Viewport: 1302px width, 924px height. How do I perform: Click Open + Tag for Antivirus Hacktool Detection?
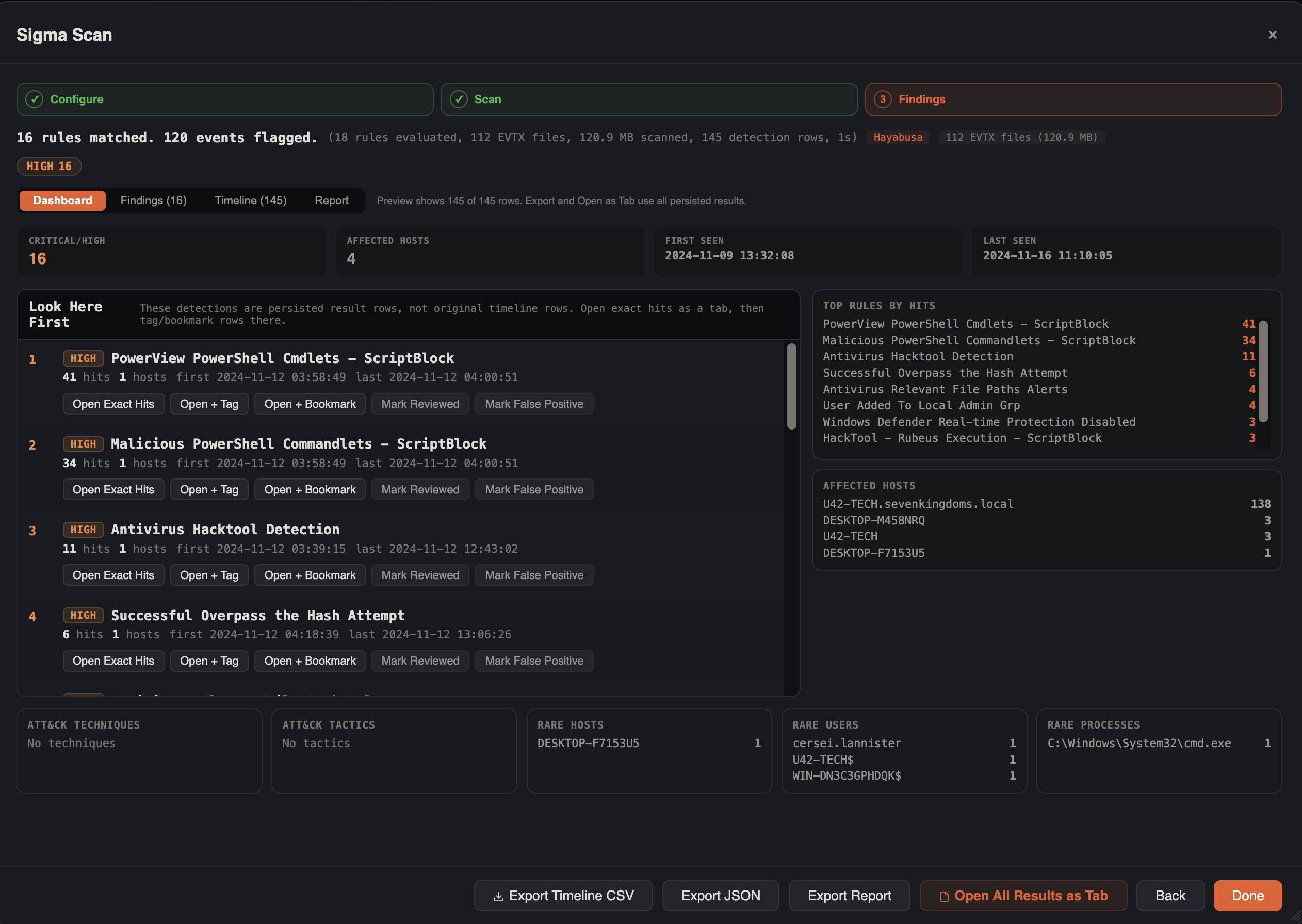pyautogui.click(x=209, y=575)
